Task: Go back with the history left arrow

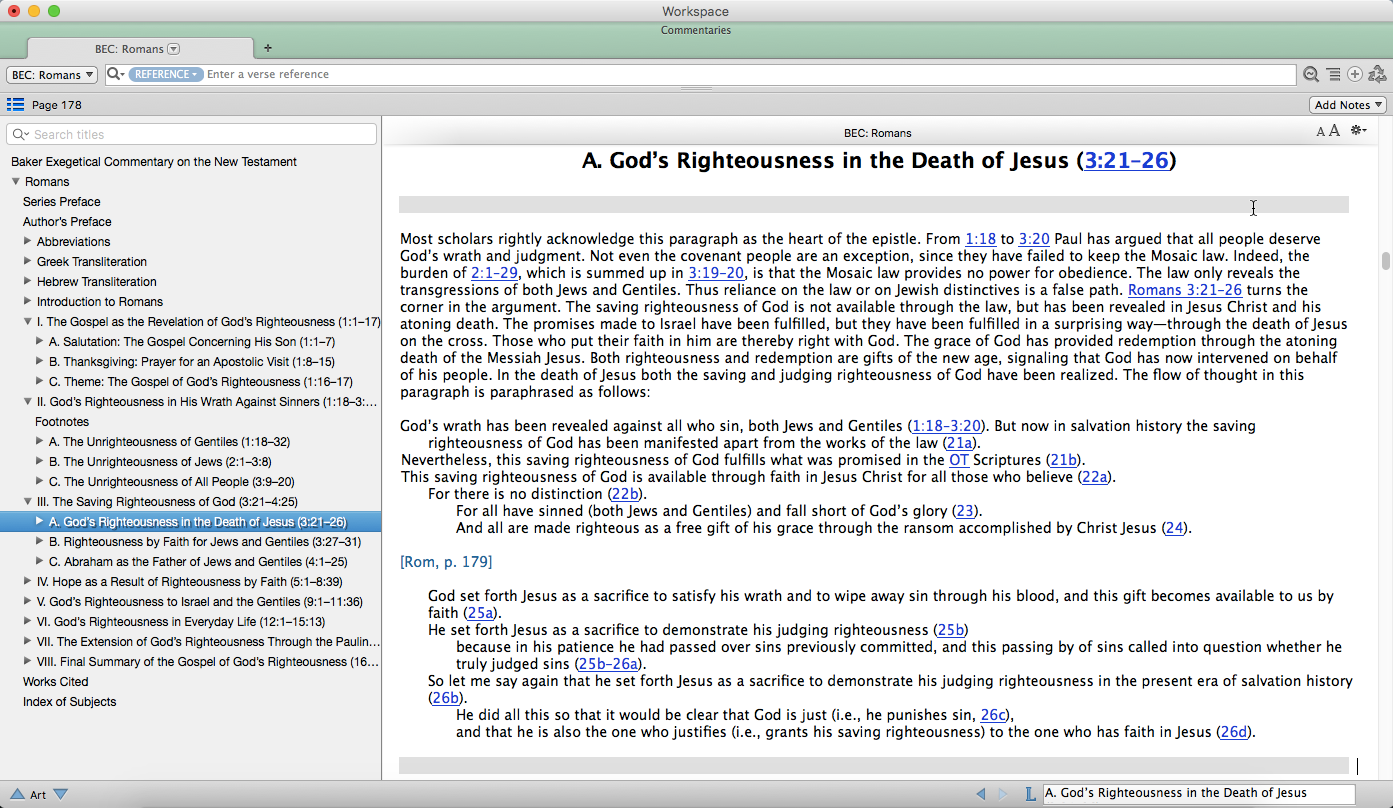Action: pos(981,794)
